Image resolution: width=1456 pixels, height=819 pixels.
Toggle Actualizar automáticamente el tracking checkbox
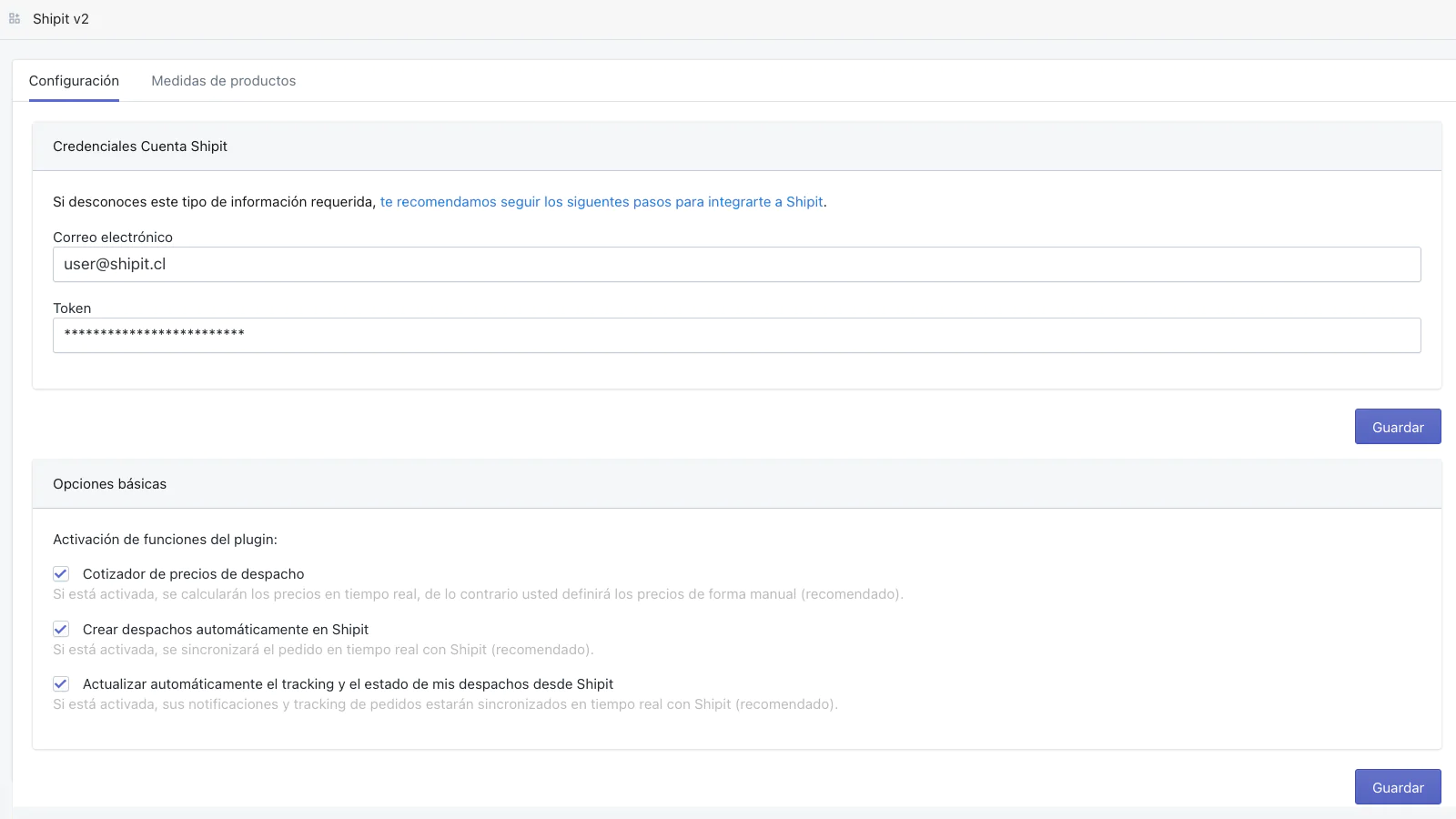coord(61,684)
